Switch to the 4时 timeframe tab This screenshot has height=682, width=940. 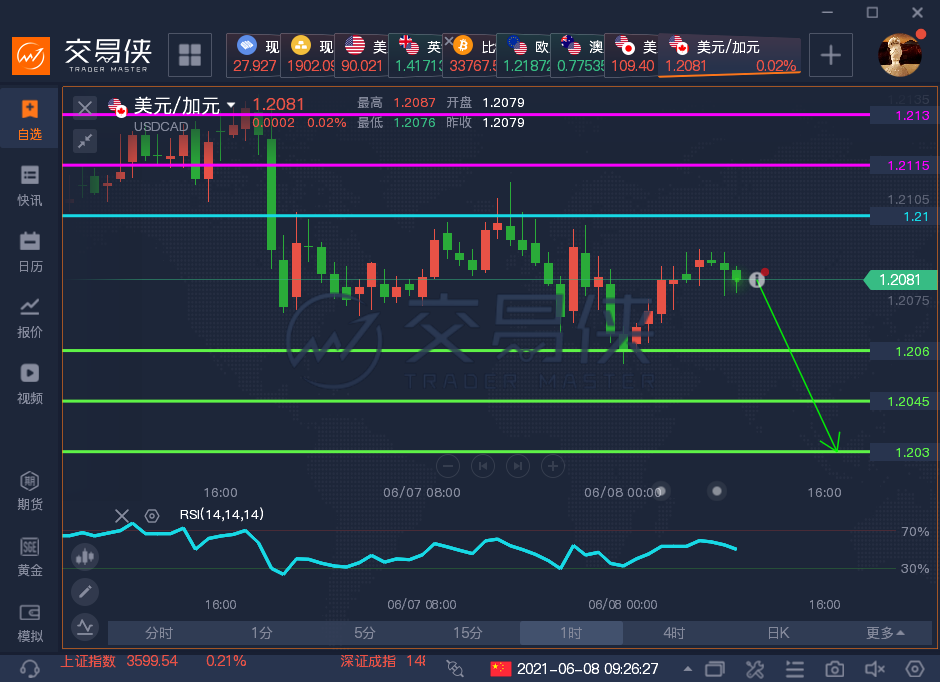tap(674, 633)
